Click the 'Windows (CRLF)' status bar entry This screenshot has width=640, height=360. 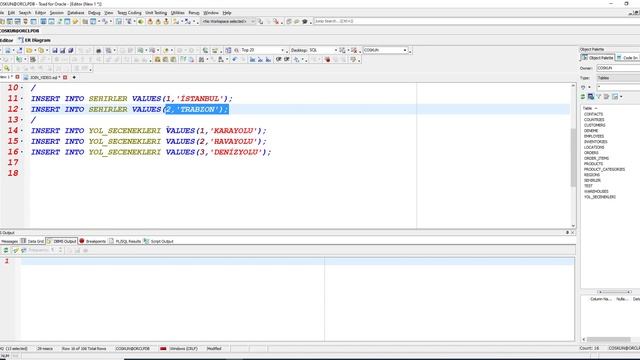coord(184,349)
